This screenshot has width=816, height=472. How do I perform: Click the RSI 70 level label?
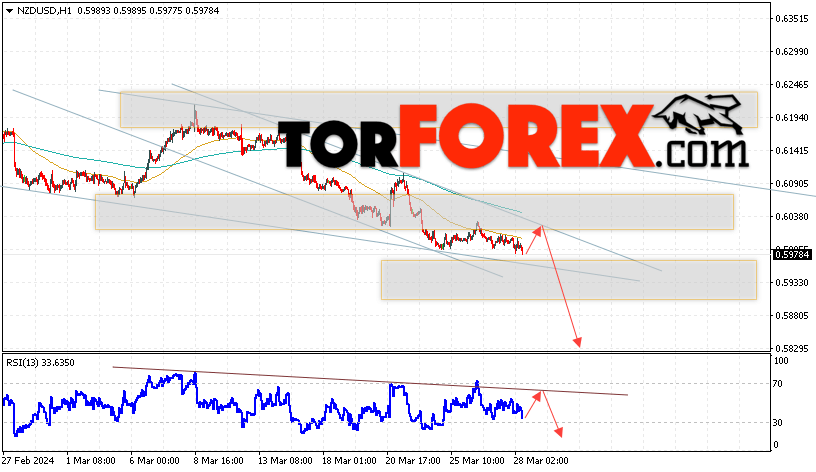point(777,384)
